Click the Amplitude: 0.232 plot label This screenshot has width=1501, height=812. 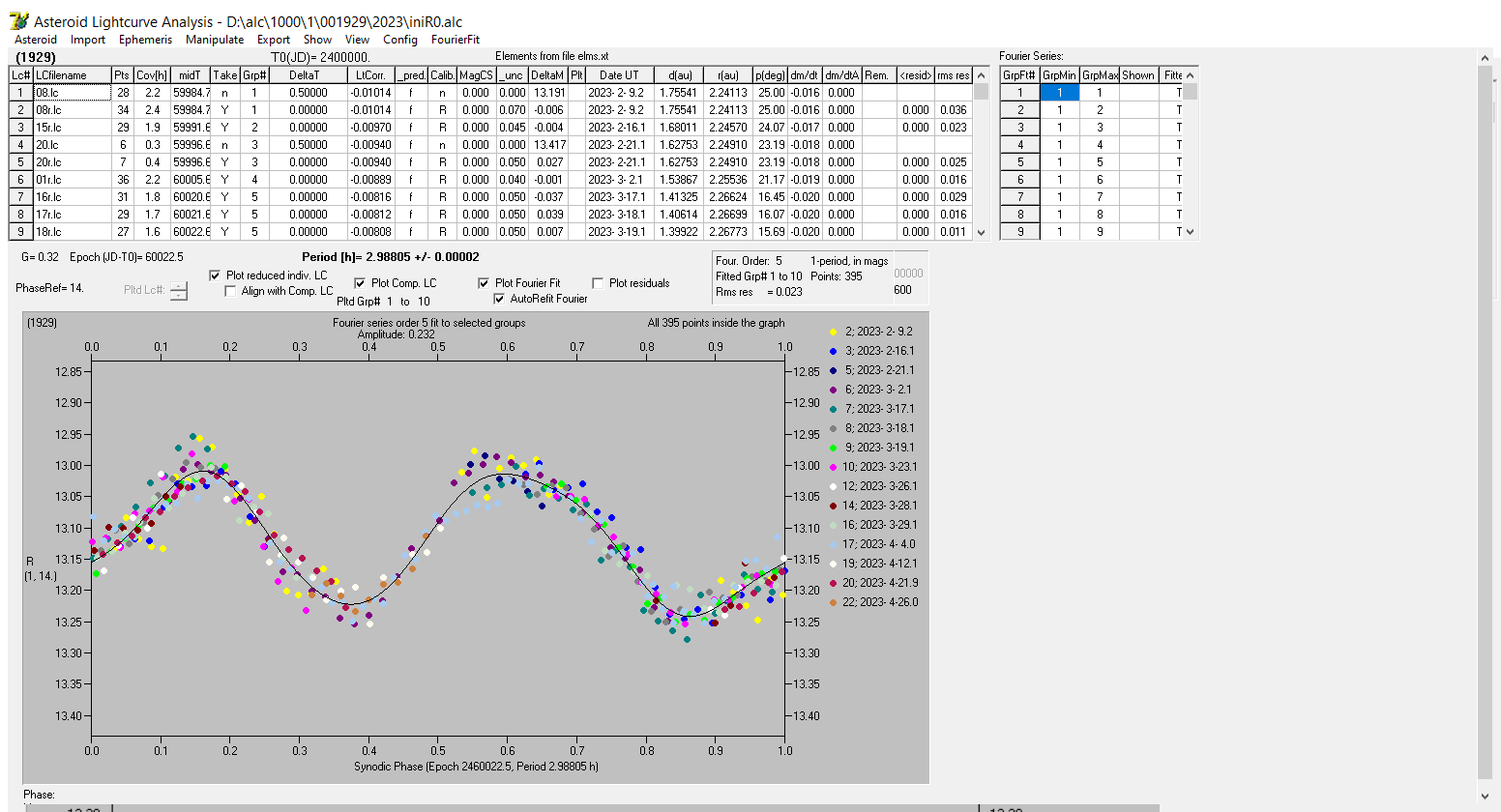397,334
